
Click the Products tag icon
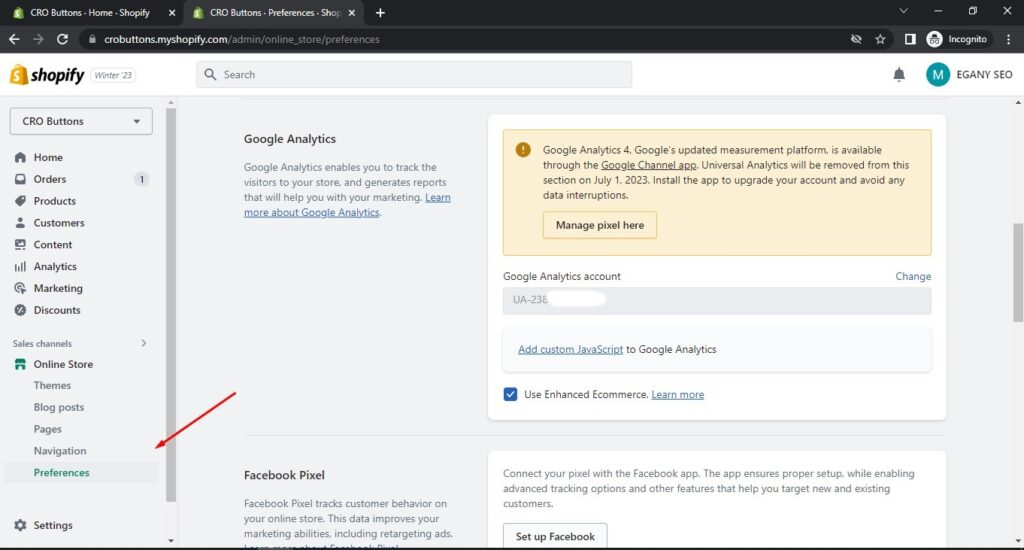point(20,201)
